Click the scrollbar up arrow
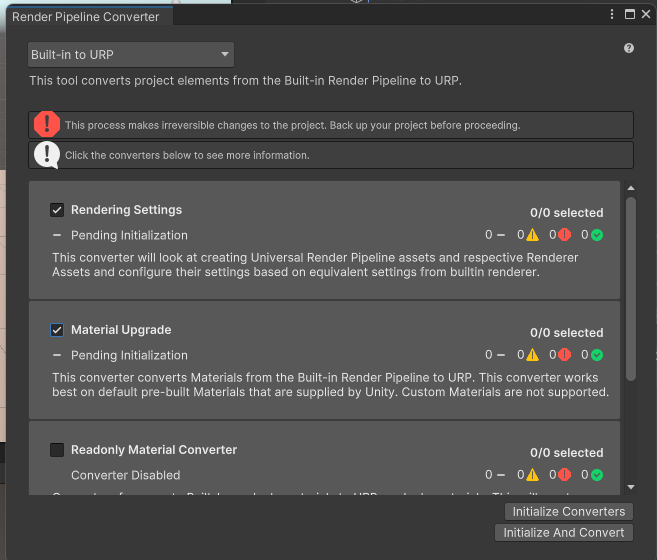This screenshot has width=657, height=560. (x=631, y=188)
